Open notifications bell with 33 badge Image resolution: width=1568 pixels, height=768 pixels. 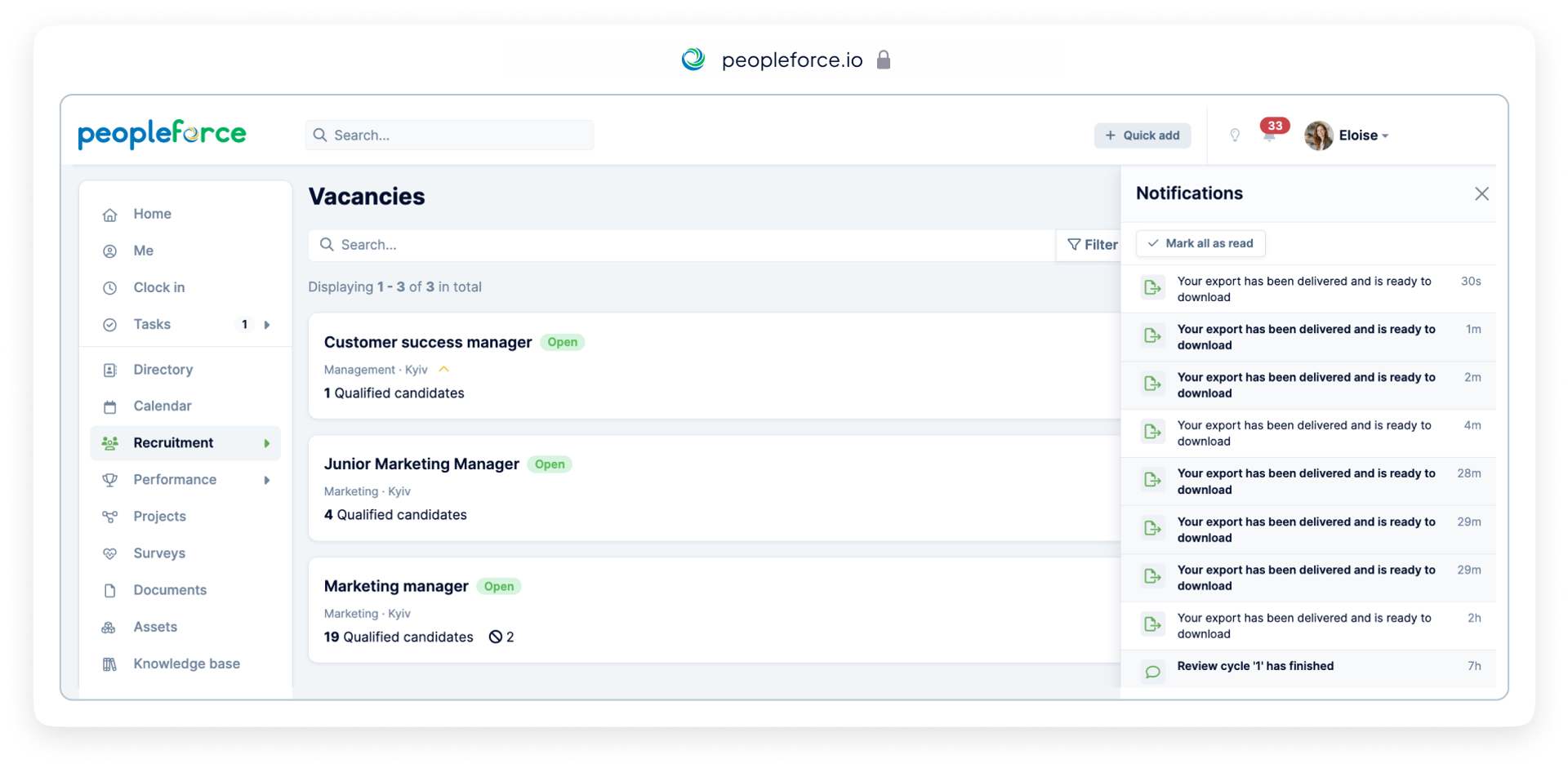pos(1271,132)
